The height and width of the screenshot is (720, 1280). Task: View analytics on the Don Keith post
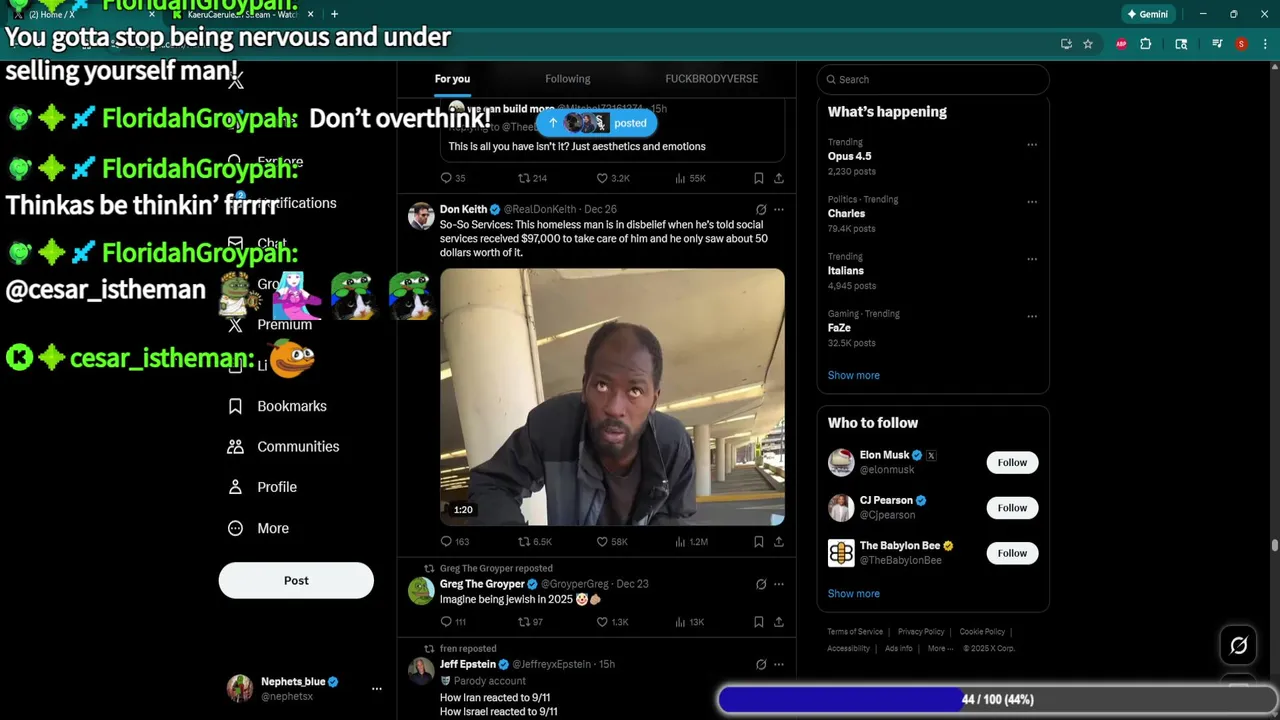691,541
